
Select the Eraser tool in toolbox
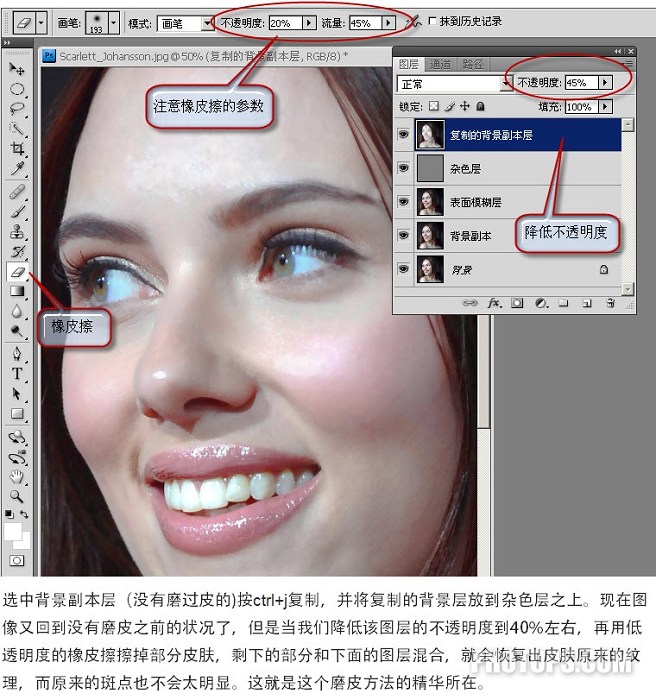(17, 271)
